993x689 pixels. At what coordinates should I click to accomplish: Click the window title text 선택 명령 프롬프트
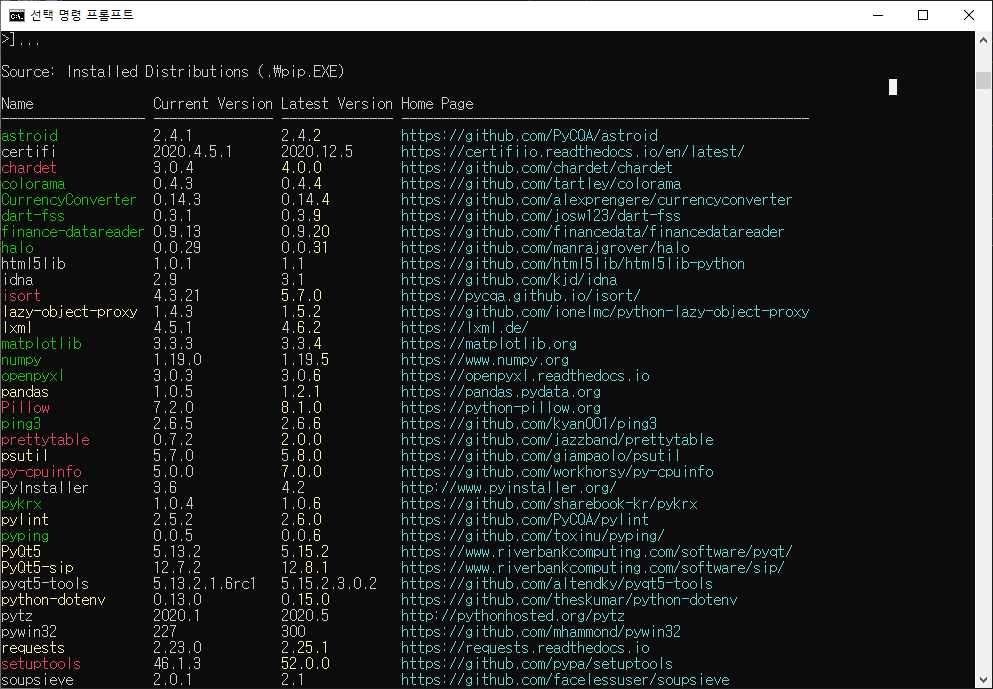82,15
